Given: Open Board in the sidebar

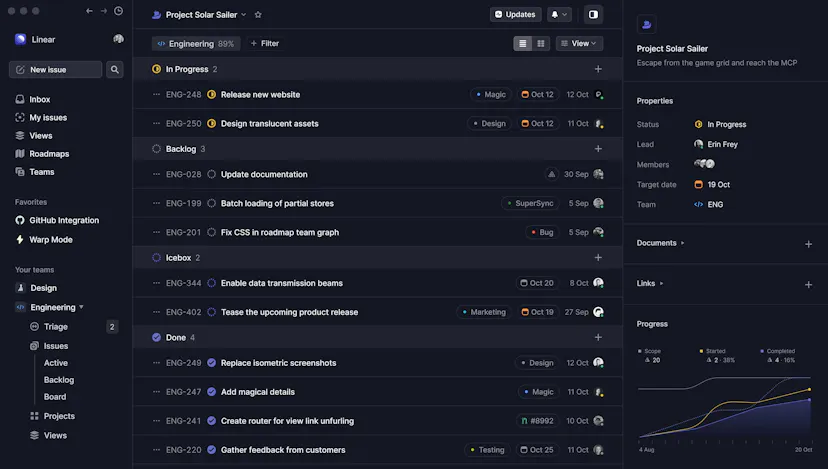Looking at the screenshot, I should coord(55,397).
